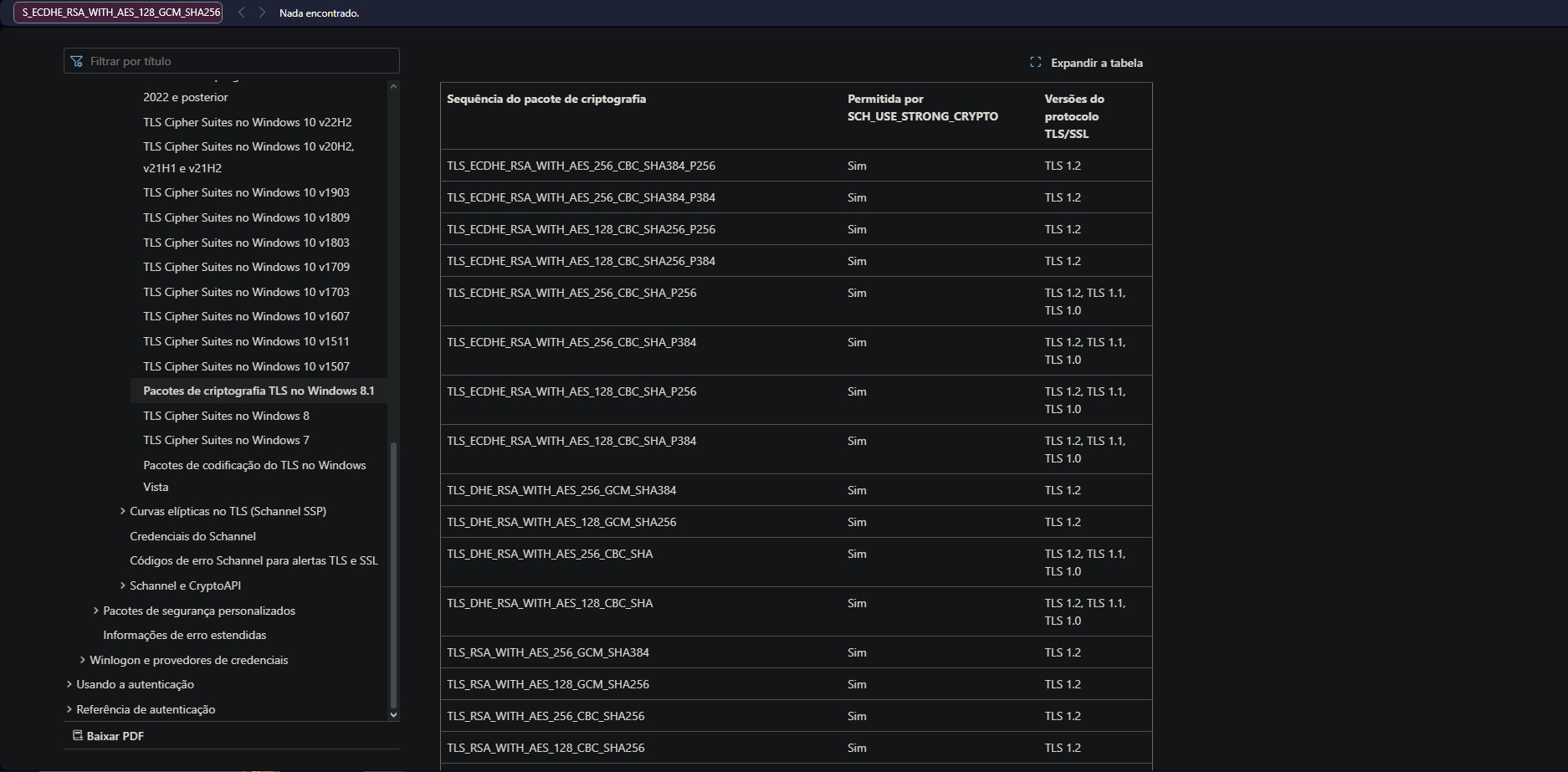The image size is (1568, 772).
Task: Open TLS Cipher Suites no Windows 10 v1903
Action: click(246, 192)
